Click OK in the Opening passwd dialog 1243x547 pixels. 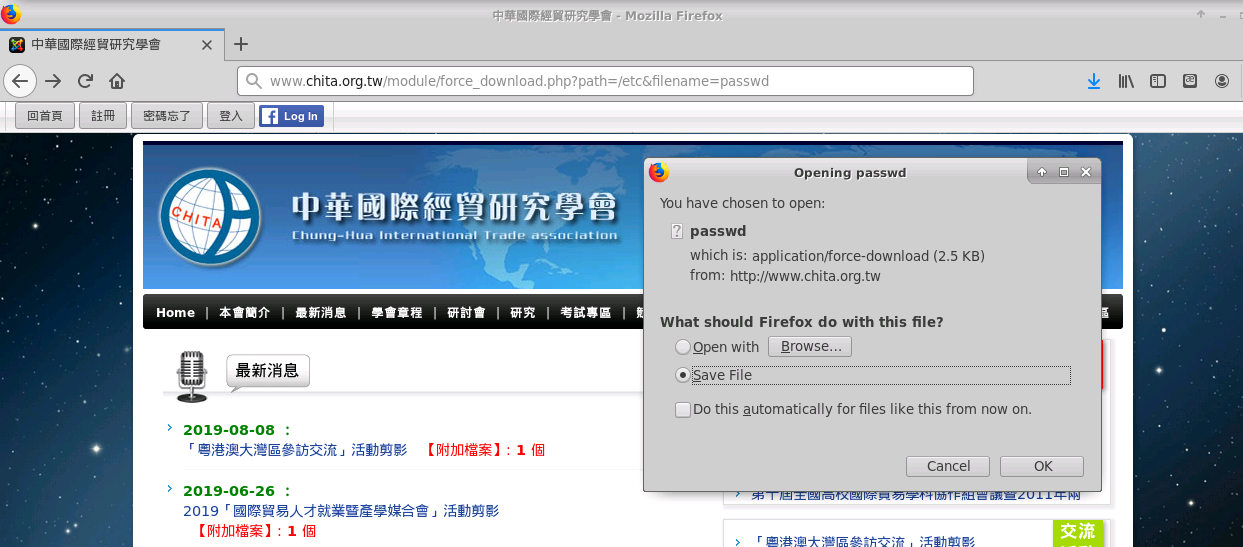tap(1042, 466)
